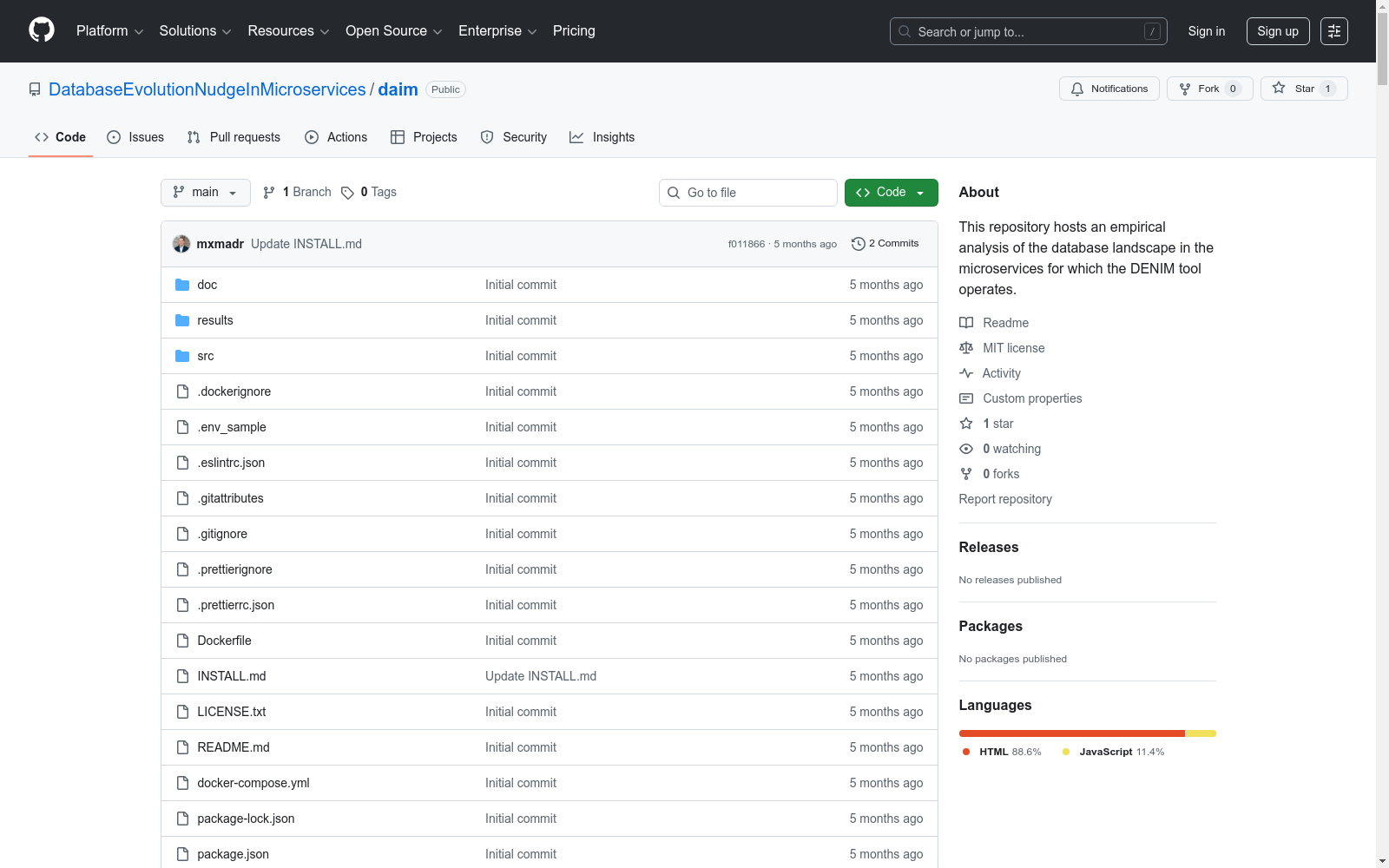The width and height of the screenshot is (1389, 868).
Task: Open the doc folder icon
Action: [182, 285]
